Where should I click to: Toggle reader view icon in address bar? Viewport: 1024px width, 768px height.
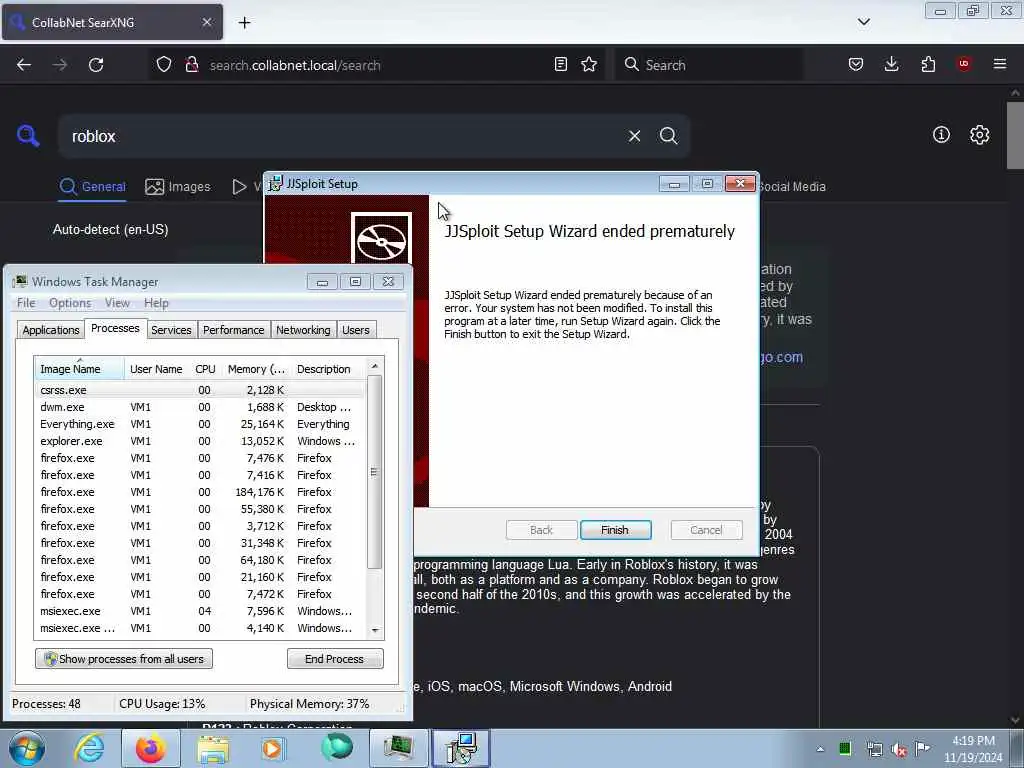click(560, 64)
